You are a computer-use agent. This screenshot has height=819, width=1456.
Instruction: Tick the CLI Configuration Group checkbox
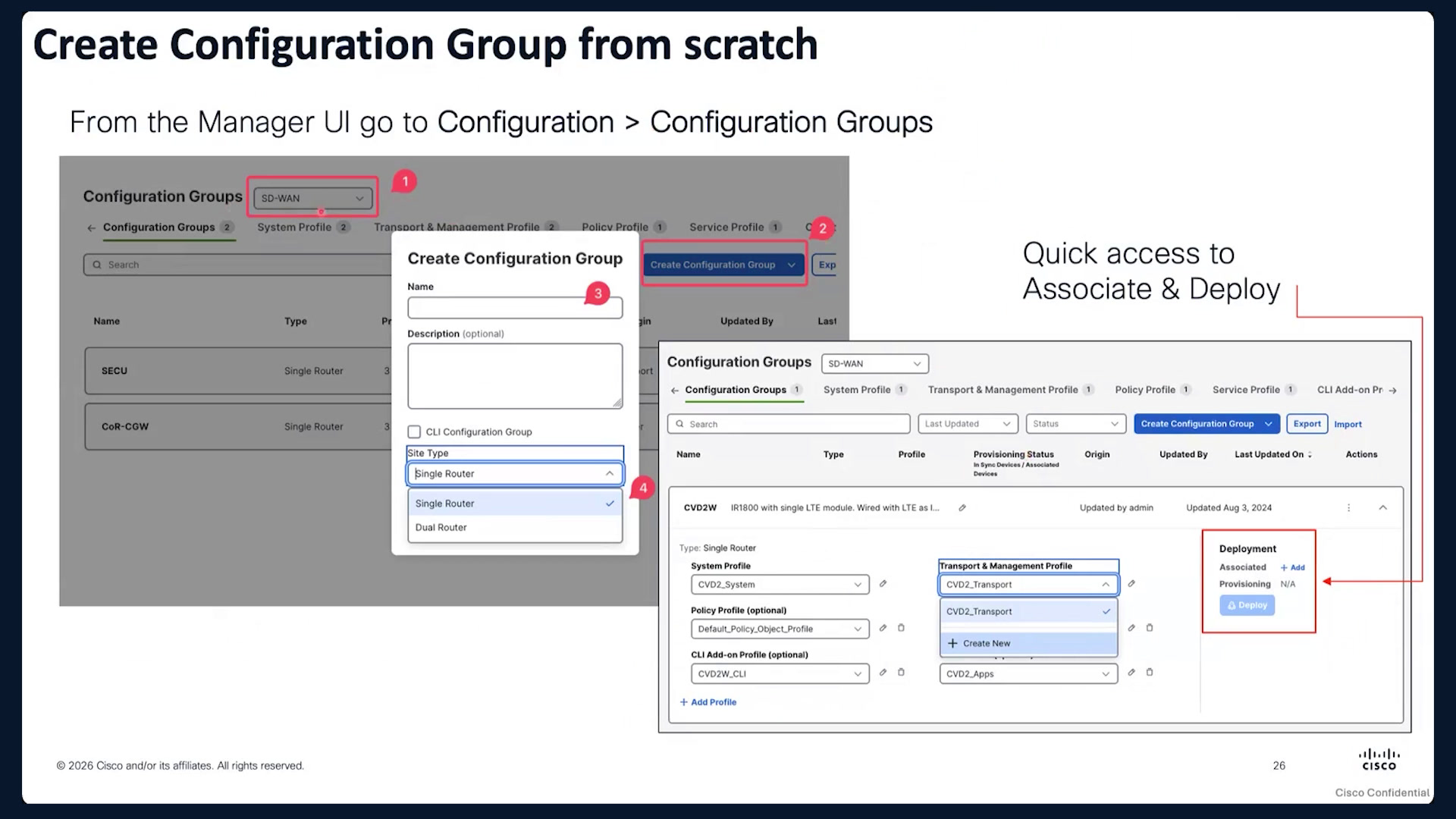(414, 431)
